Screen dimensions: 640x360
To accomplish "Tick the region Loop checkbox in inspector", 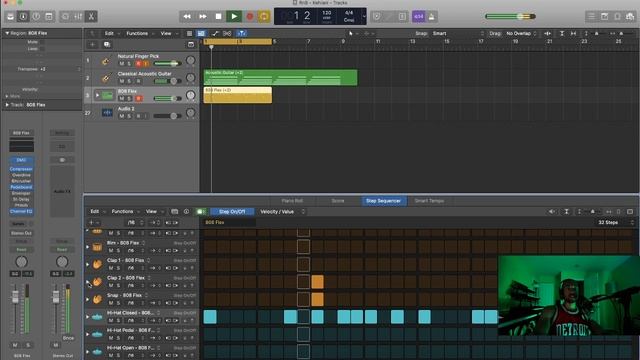I will coord(42,49).
